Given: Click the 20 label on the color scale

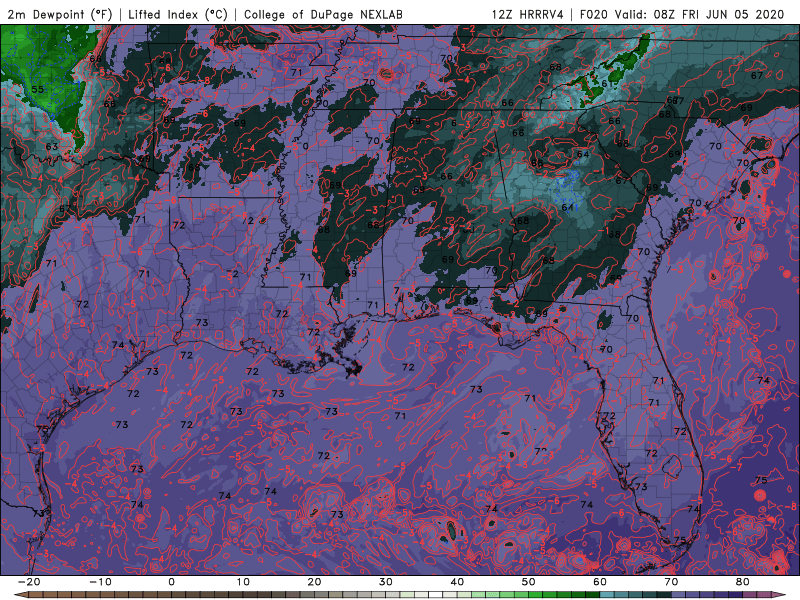Looking at the screenshot, I should pyautogui.click(x=314, y=582).
